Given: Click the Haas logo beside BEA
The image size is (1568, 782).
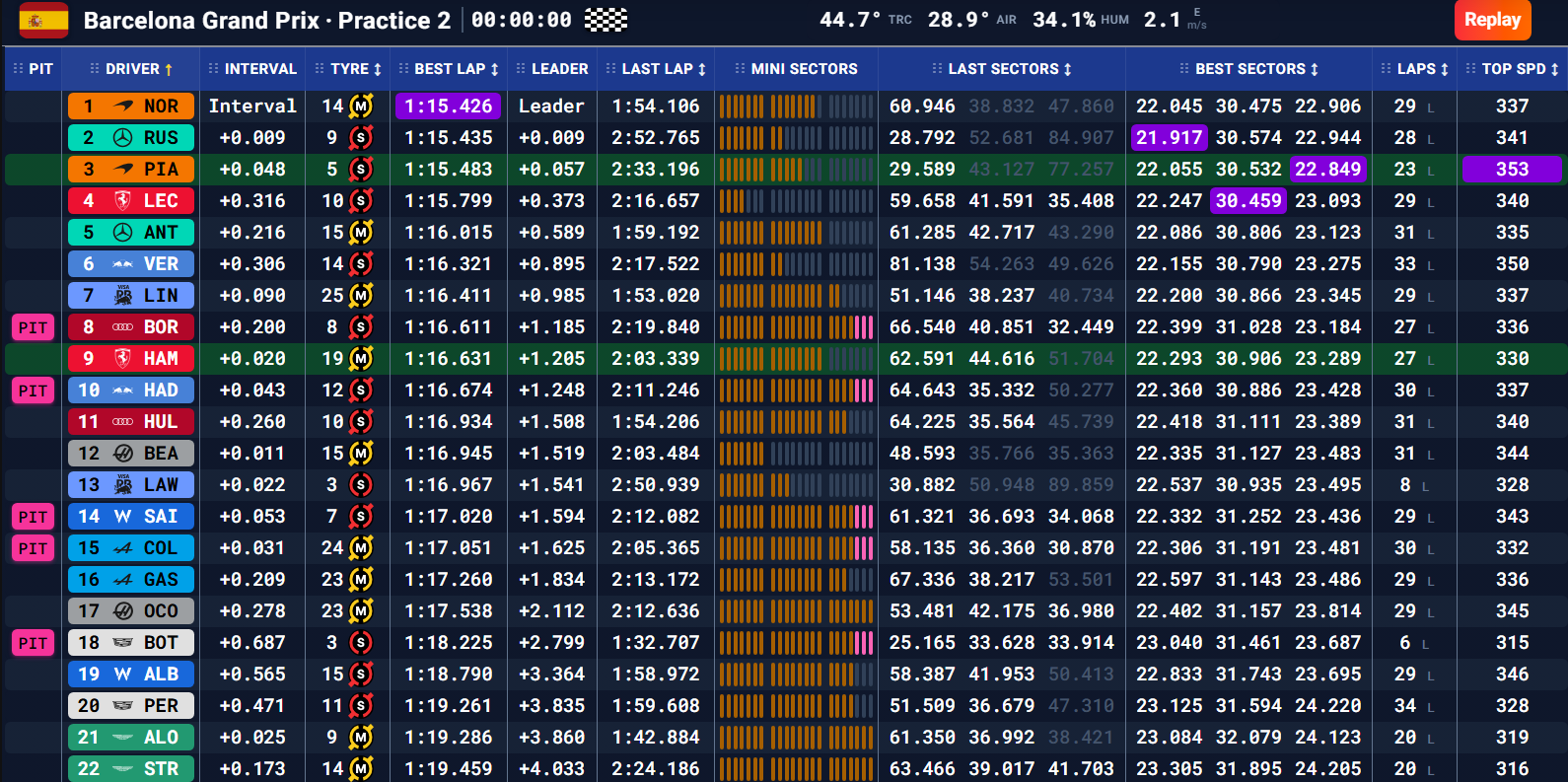Looking at the screenshot, I should click(x=123, y=453).
